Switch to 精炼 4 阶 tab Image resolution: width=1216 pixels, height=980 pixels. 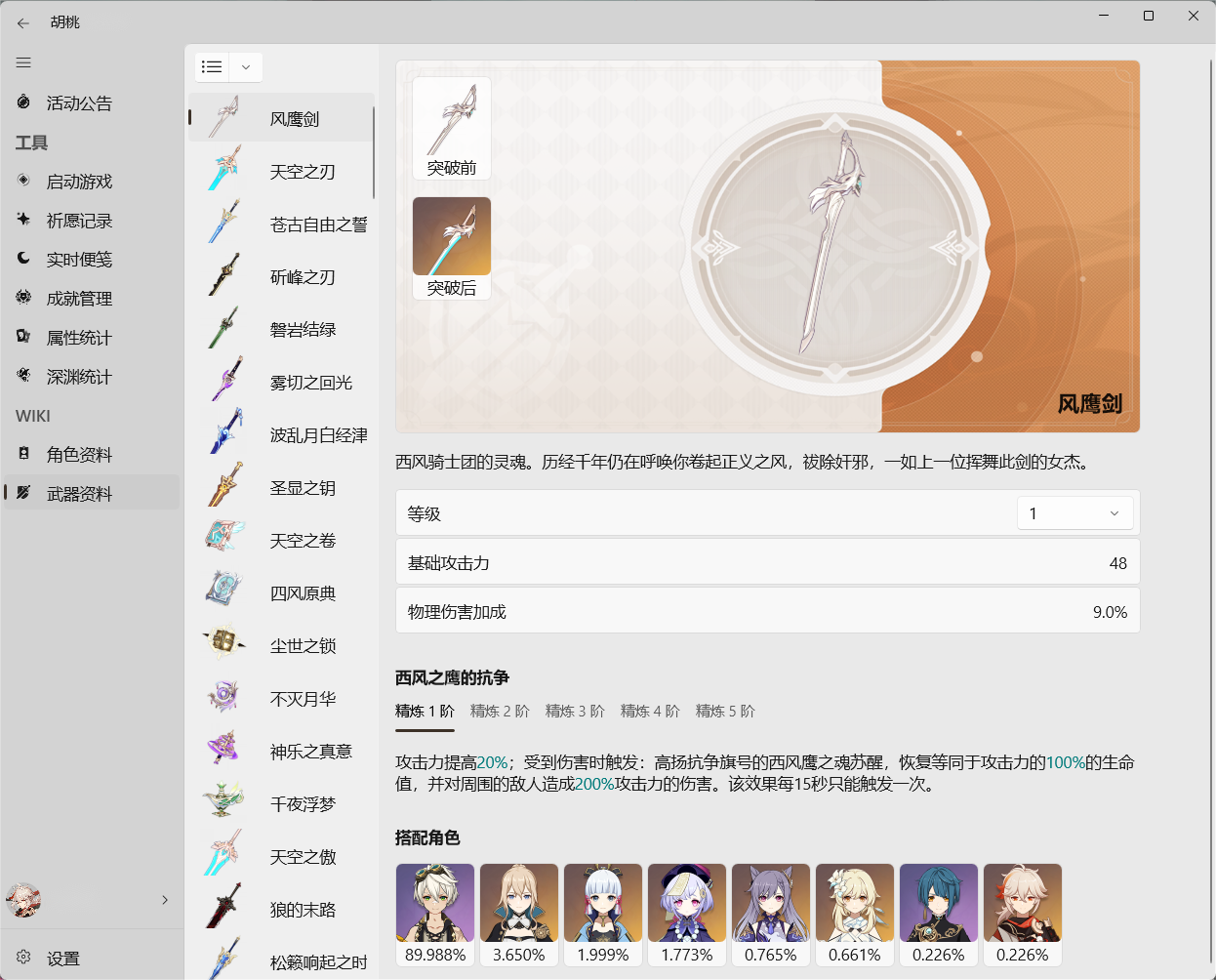[650, 712]
